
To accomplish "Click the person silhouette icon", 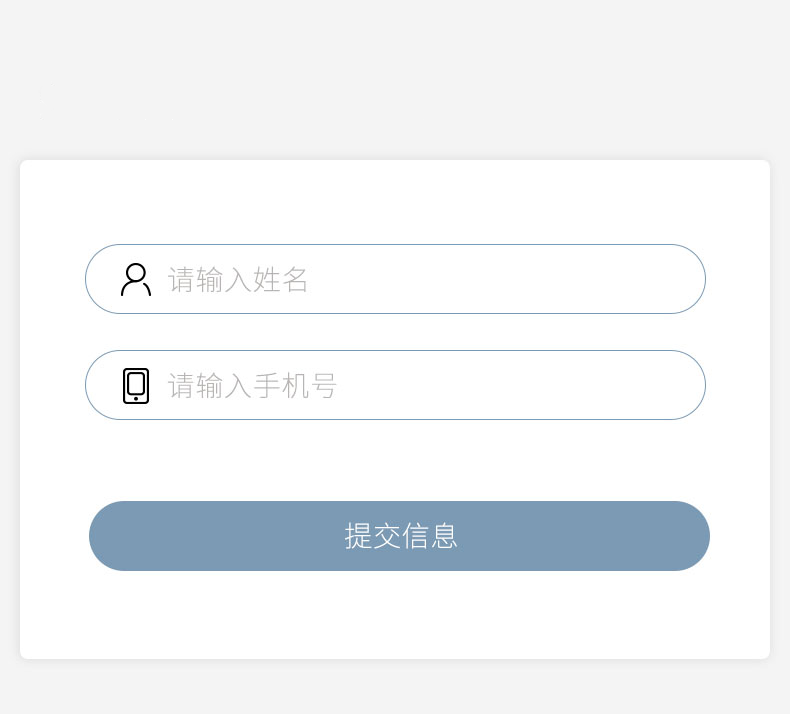I will (x=136, y=279).
